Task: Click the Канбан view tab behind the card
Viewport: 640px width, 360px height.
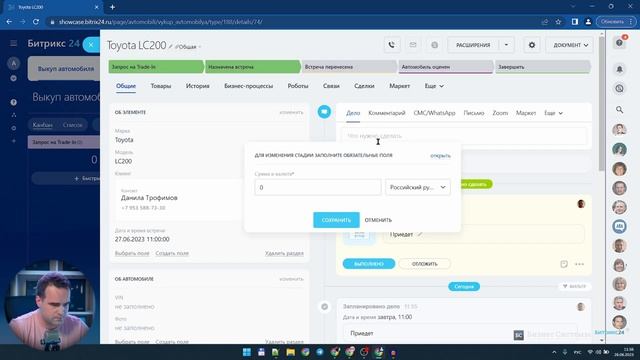Action: [42, 125]
